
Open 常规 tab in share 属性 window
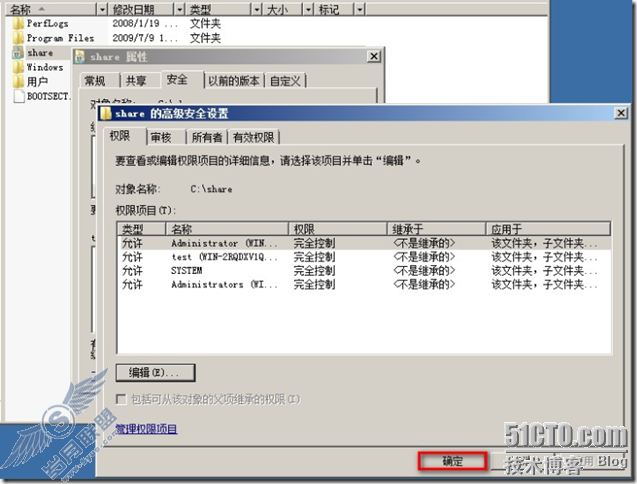100,81
